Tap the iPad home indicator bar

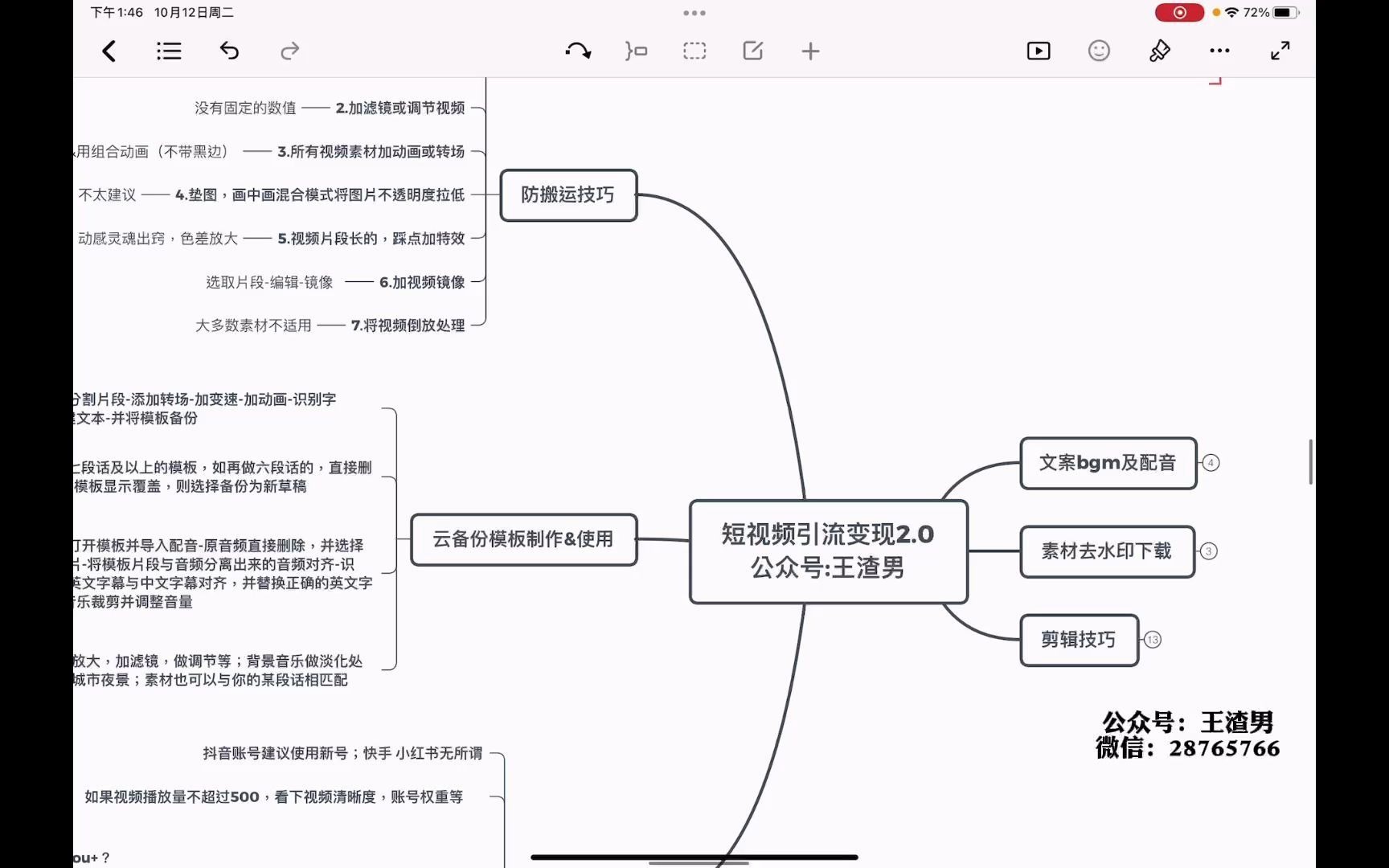(694, 858)
